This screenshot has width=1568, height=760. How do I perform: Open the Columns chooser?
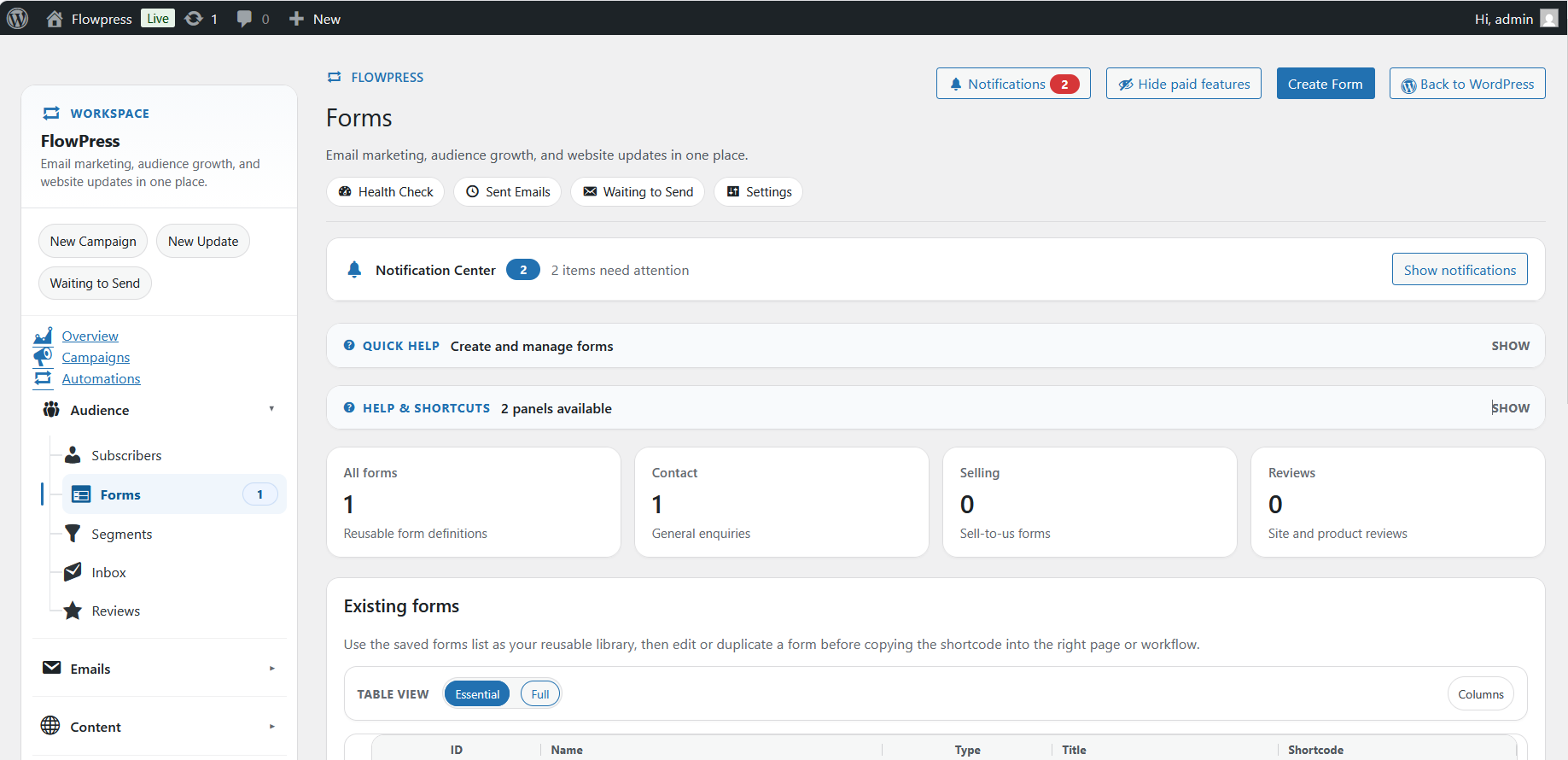(1481, 694)
